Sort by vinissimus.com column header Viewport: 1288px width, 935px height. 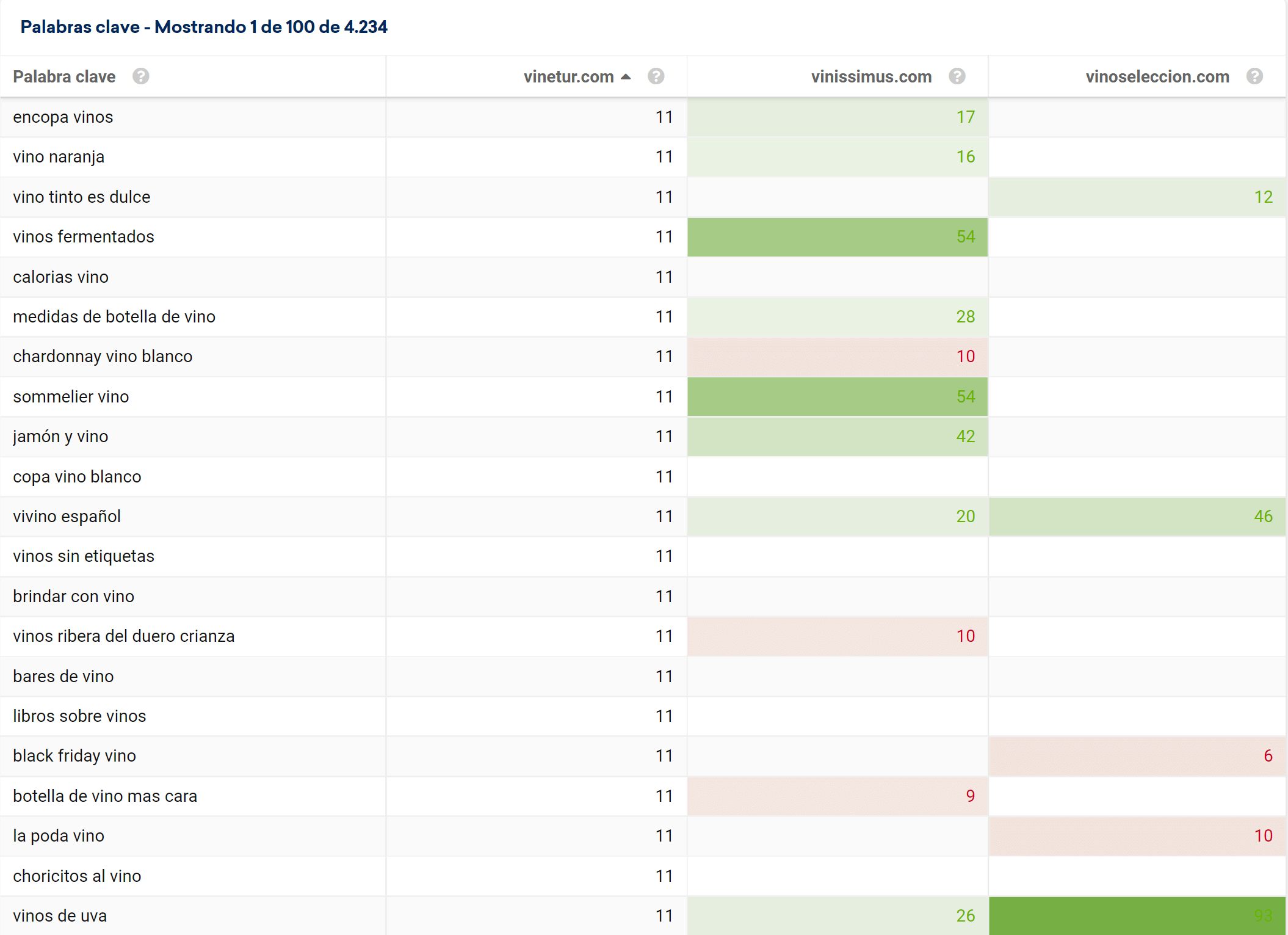[871, 76]
